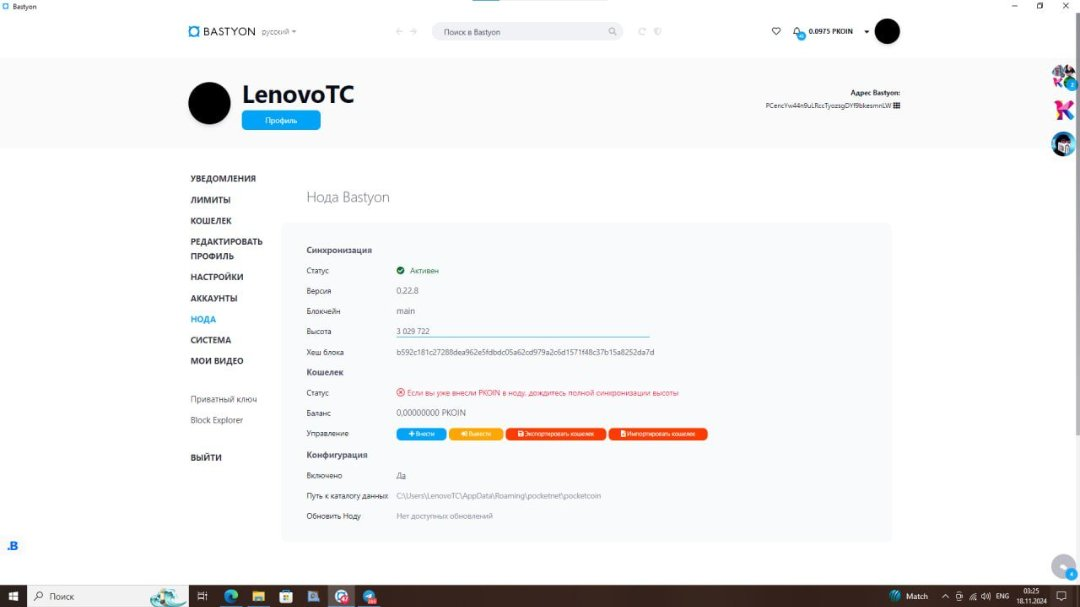1080x607 pixels.
Task: Select the Bastyon address text
Action: point(828,105)
